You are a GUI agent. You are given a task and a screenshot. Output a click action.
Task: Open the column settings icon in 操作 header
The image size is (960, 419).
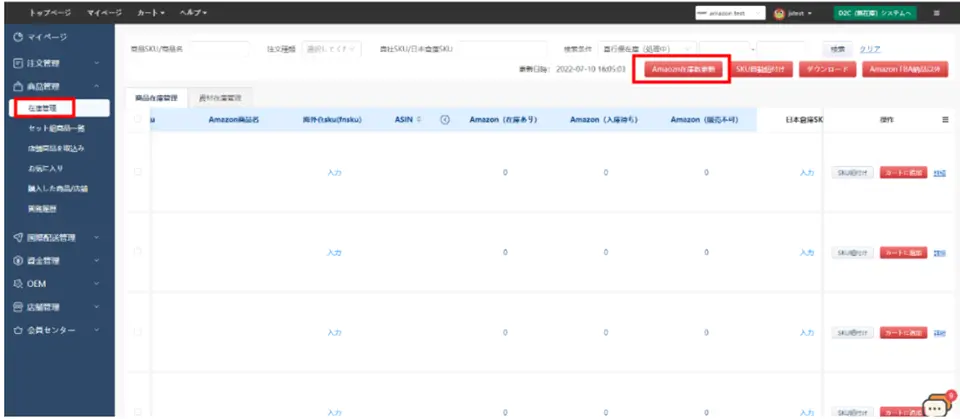click(945, 120)
